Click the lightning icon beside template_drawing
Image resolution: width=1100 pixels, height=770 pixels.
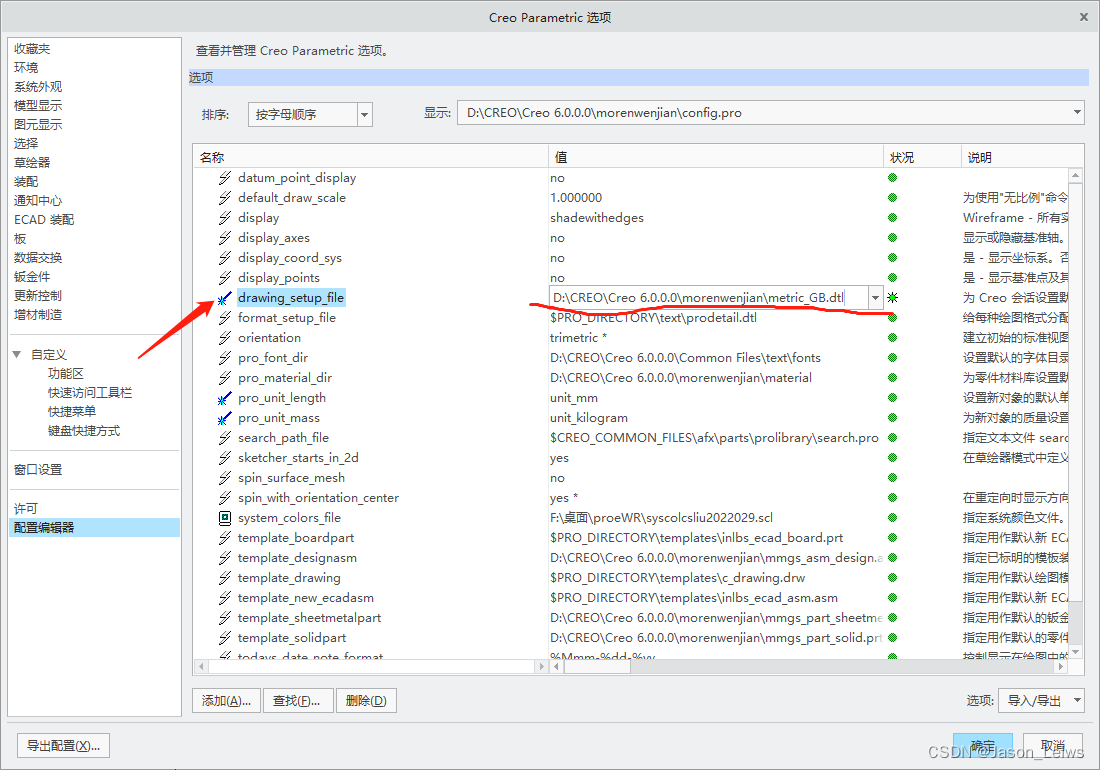click(x=224, y=578)
